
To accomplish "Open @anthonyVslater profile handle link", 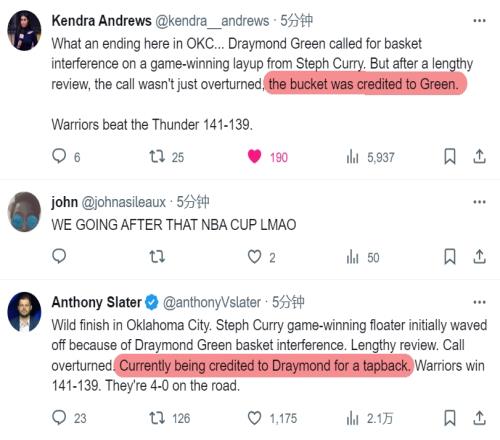I will 212,302.
